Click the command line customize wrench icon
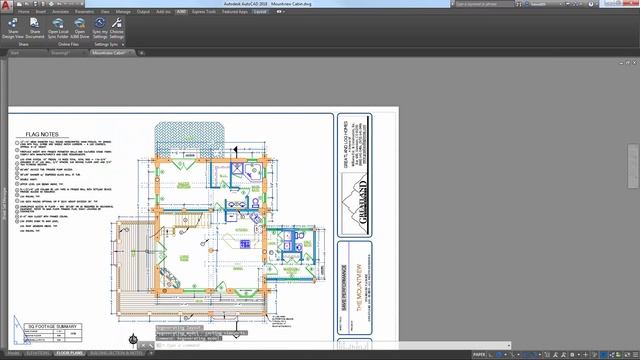640x360 pixels. [151, 345]
